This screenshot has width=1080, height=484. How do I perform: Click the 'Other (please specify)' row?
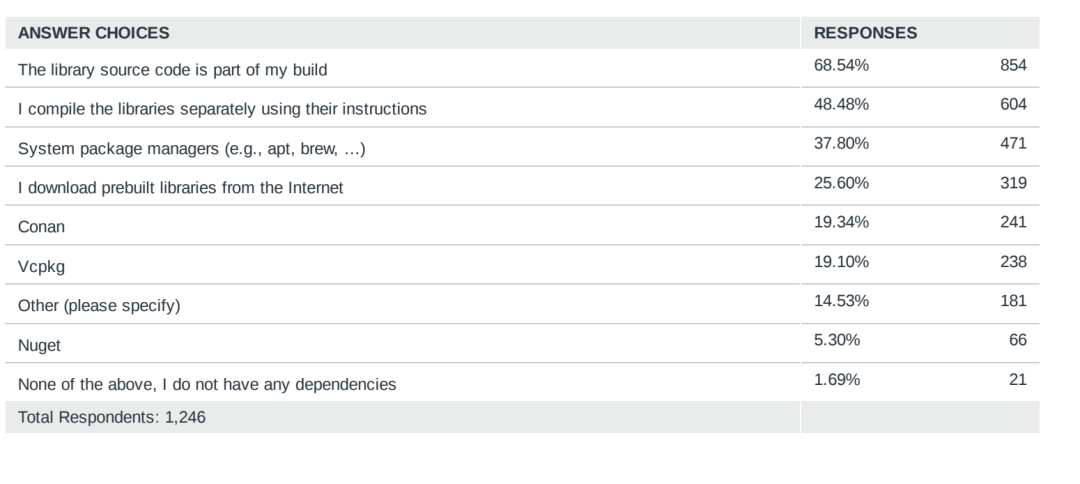(x=522, y=304)
